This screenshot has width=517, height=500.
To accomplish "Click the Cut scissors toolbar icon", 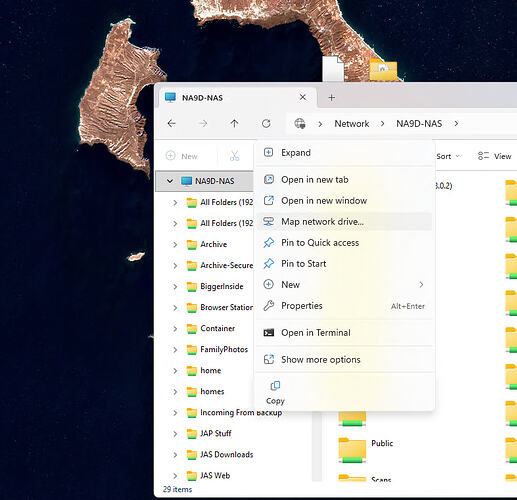I will (x=235, y=156).
